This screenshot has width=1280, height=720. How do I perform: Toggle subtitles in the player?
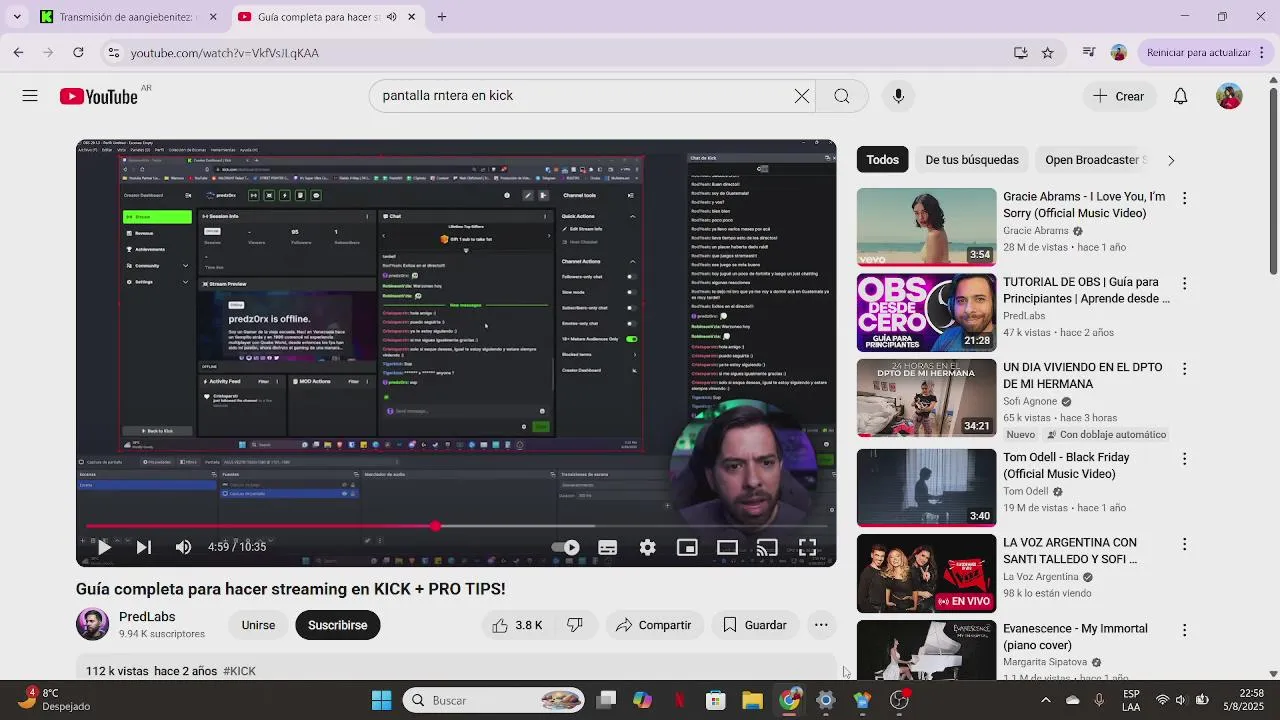point(607,547)
